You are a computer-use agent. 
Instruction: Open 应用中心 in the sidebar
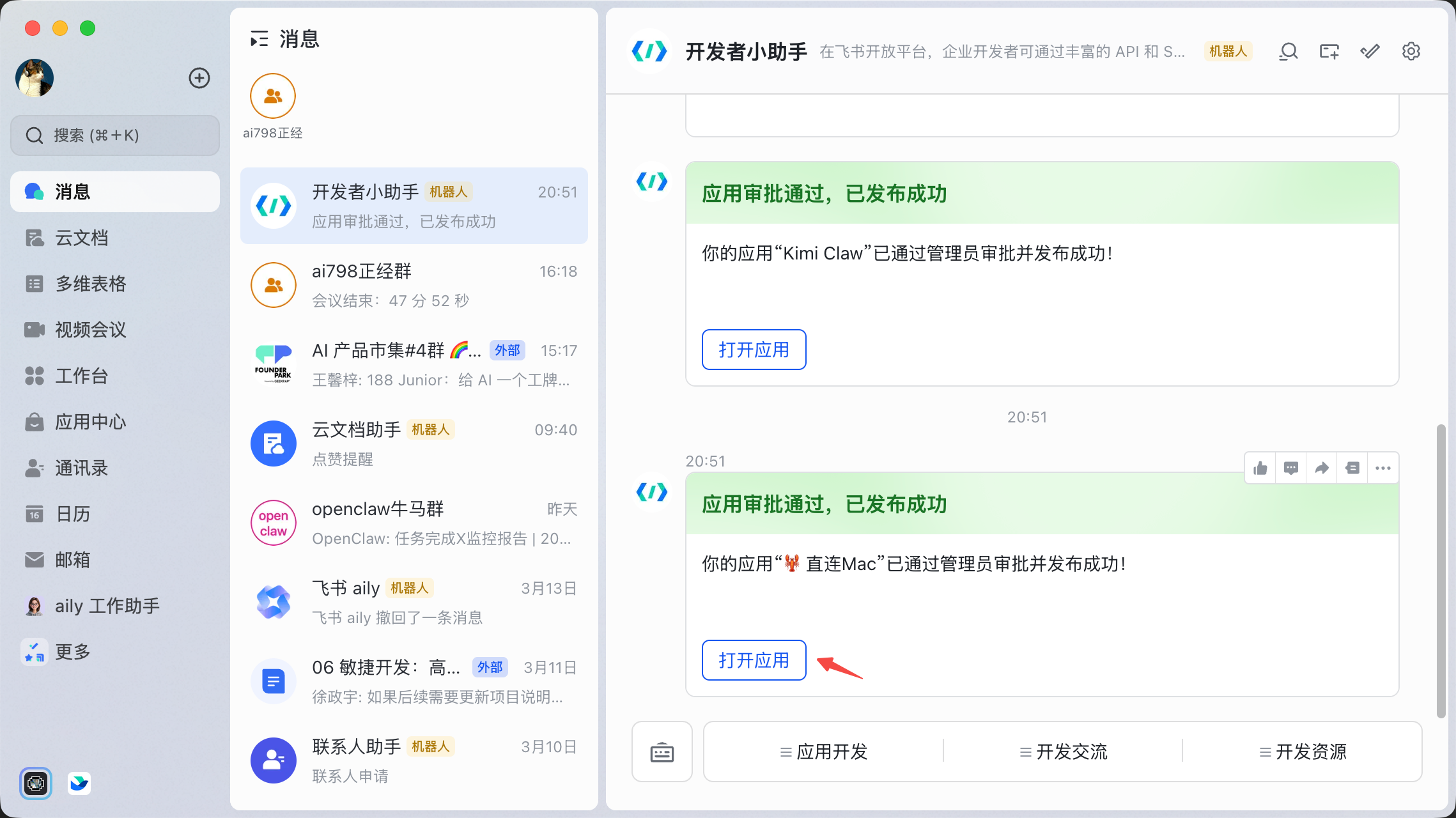pyautogui.click(x=115, y=422)
